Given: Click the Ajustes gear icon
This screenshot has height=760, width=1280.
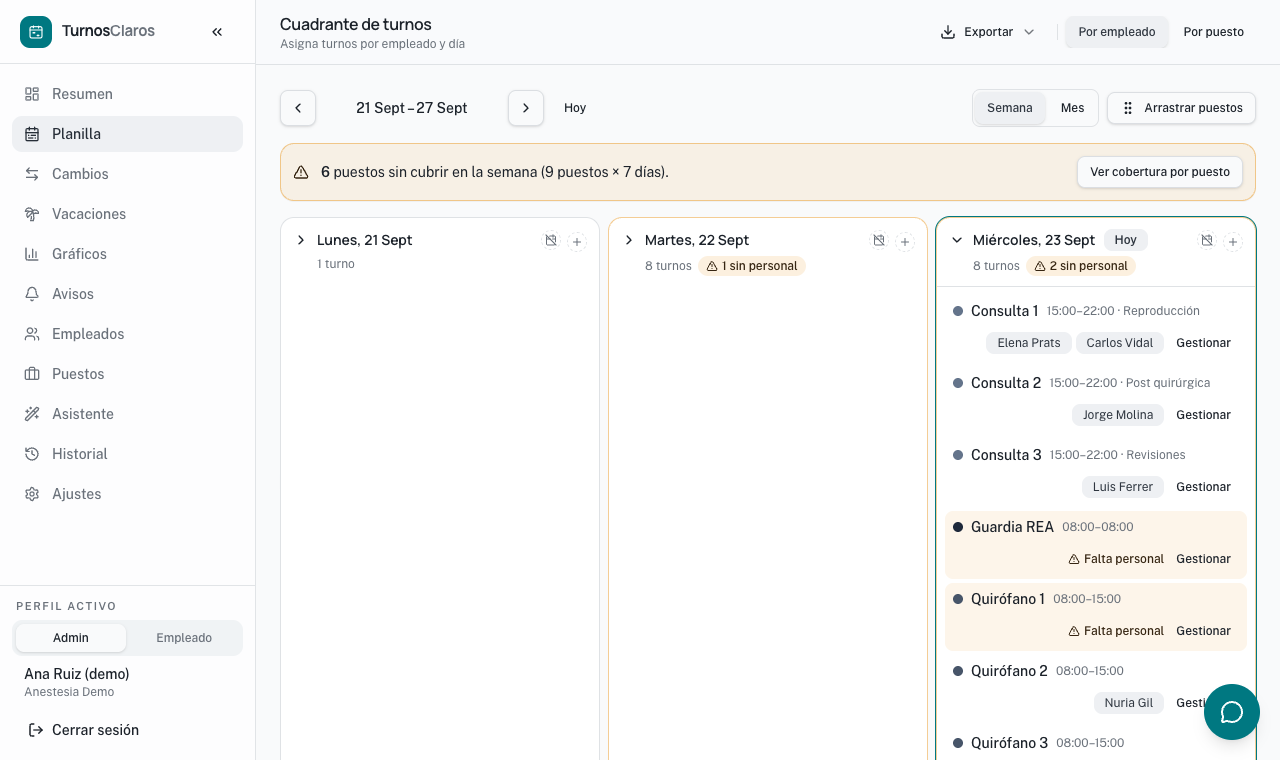Looking at the screenshot, I should (32, 494).
